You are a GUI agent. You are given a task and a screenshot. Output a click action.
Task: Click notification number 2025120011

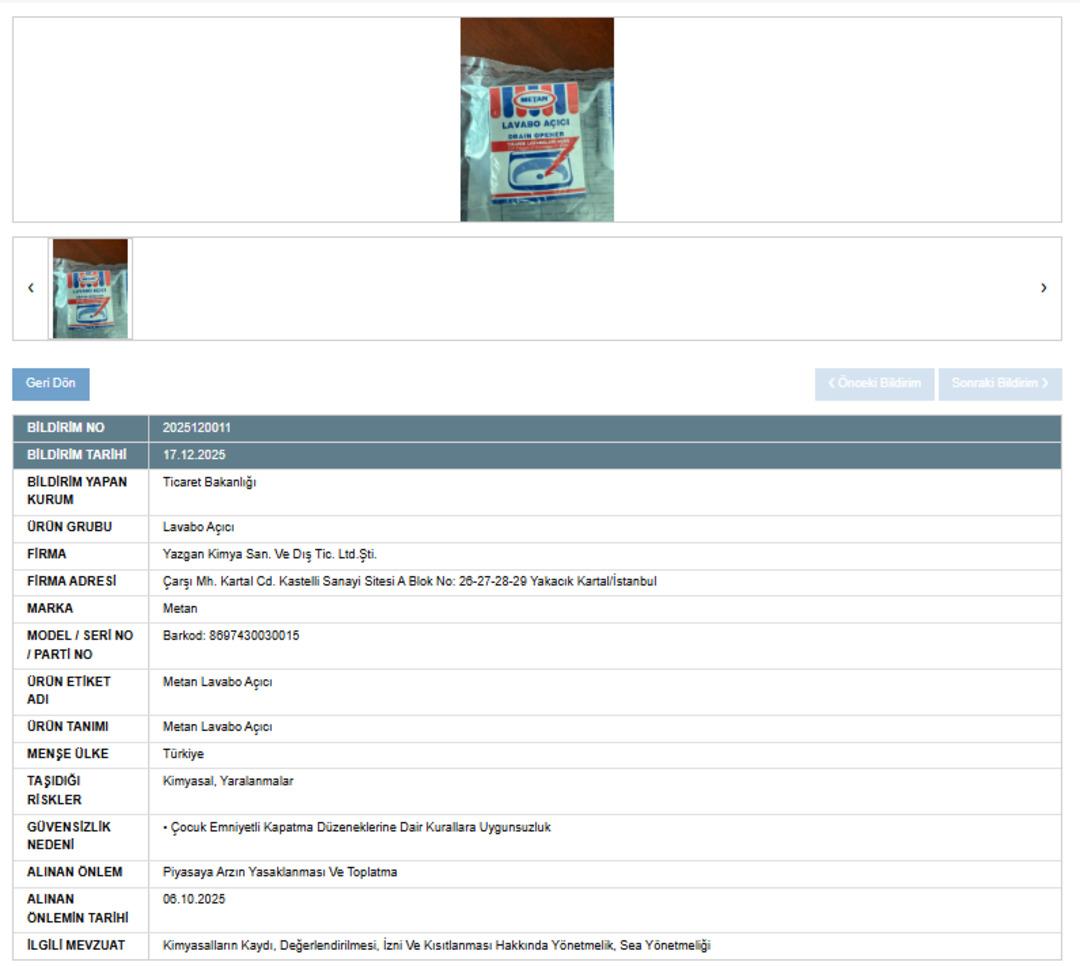click(x=197, y=428)
